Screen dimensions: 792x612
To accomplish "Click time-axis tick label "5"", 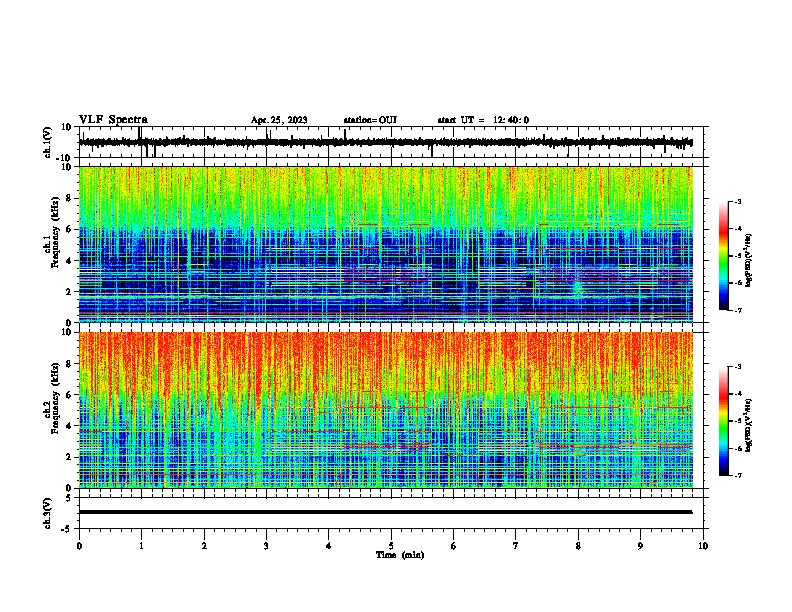I will click(391, 546).
